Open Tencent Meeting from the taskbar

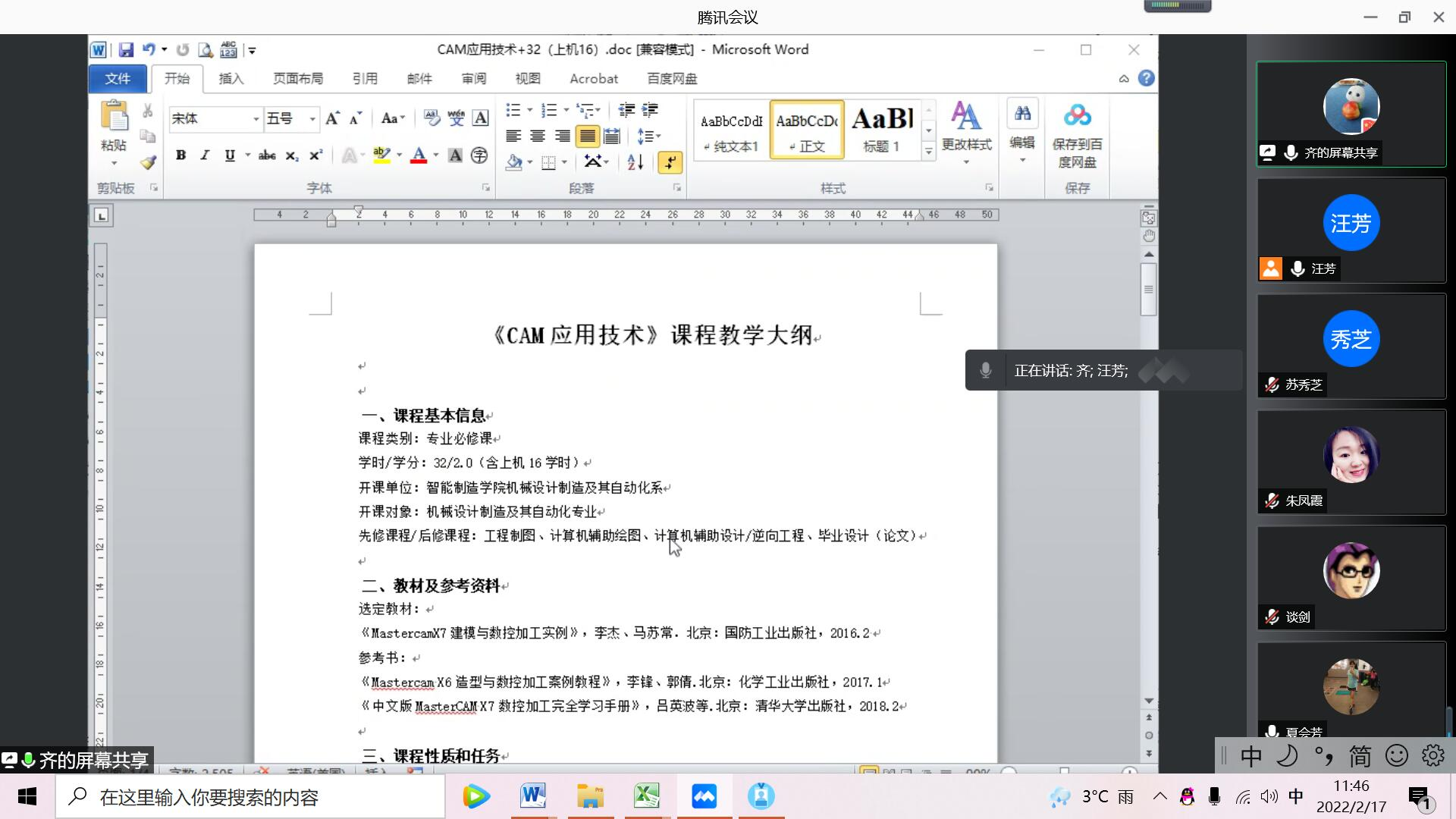pyautogui.click(x=704, y=796)
